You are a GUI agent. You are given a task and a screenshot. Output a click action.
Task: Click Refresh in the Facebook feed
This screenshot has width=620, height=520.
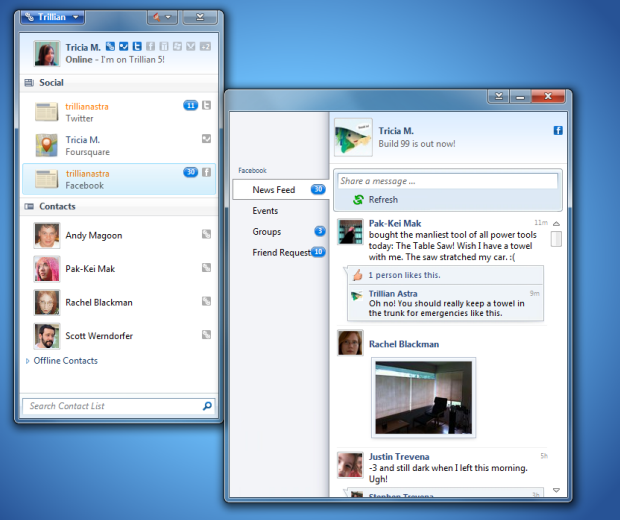tap(375, 200)
